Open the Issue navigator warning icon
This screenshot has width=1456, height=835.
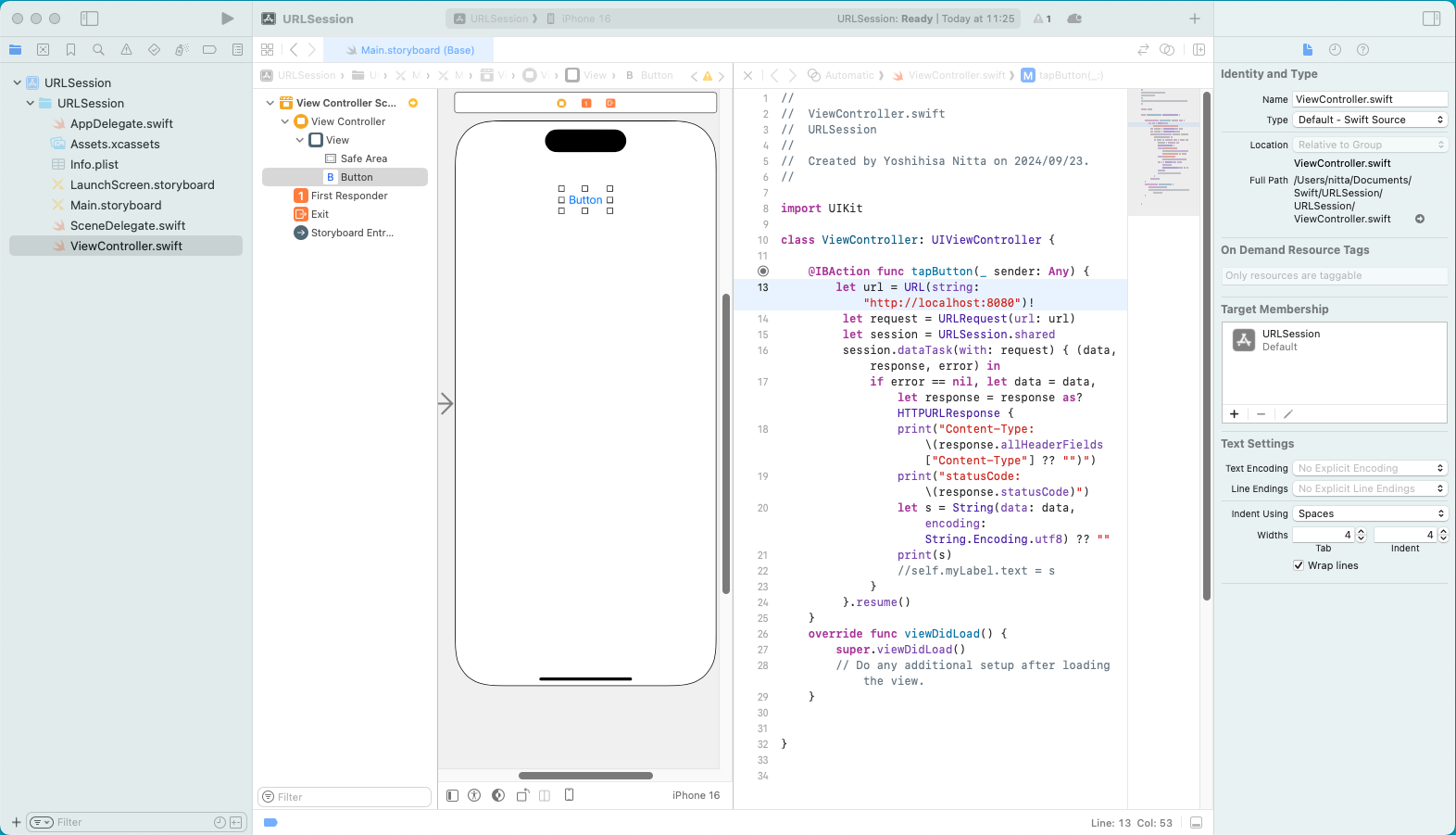pyautogui.click(x=126, y=50)
